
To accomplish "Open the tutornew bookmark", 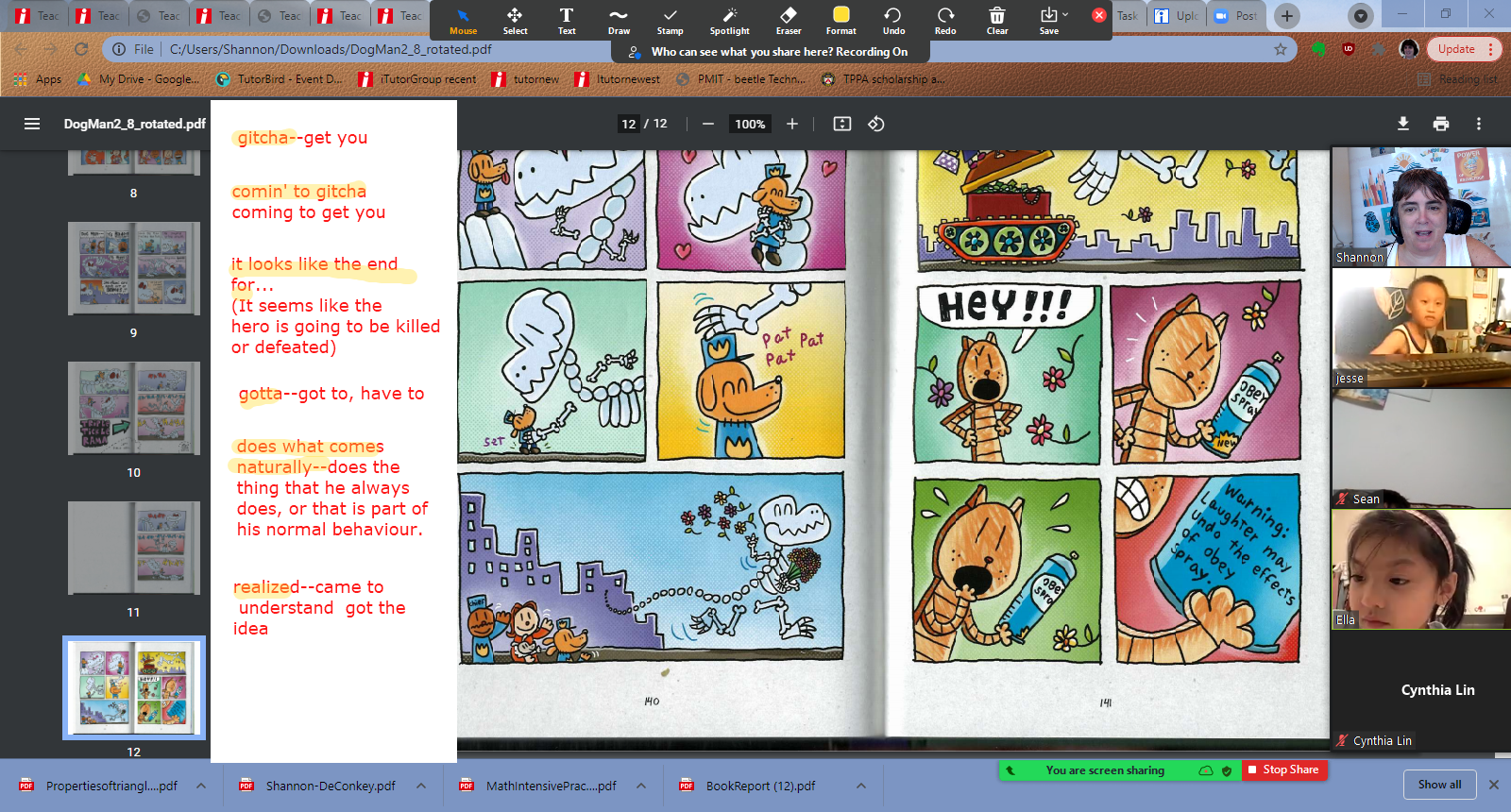I will [x=526, y=79].
